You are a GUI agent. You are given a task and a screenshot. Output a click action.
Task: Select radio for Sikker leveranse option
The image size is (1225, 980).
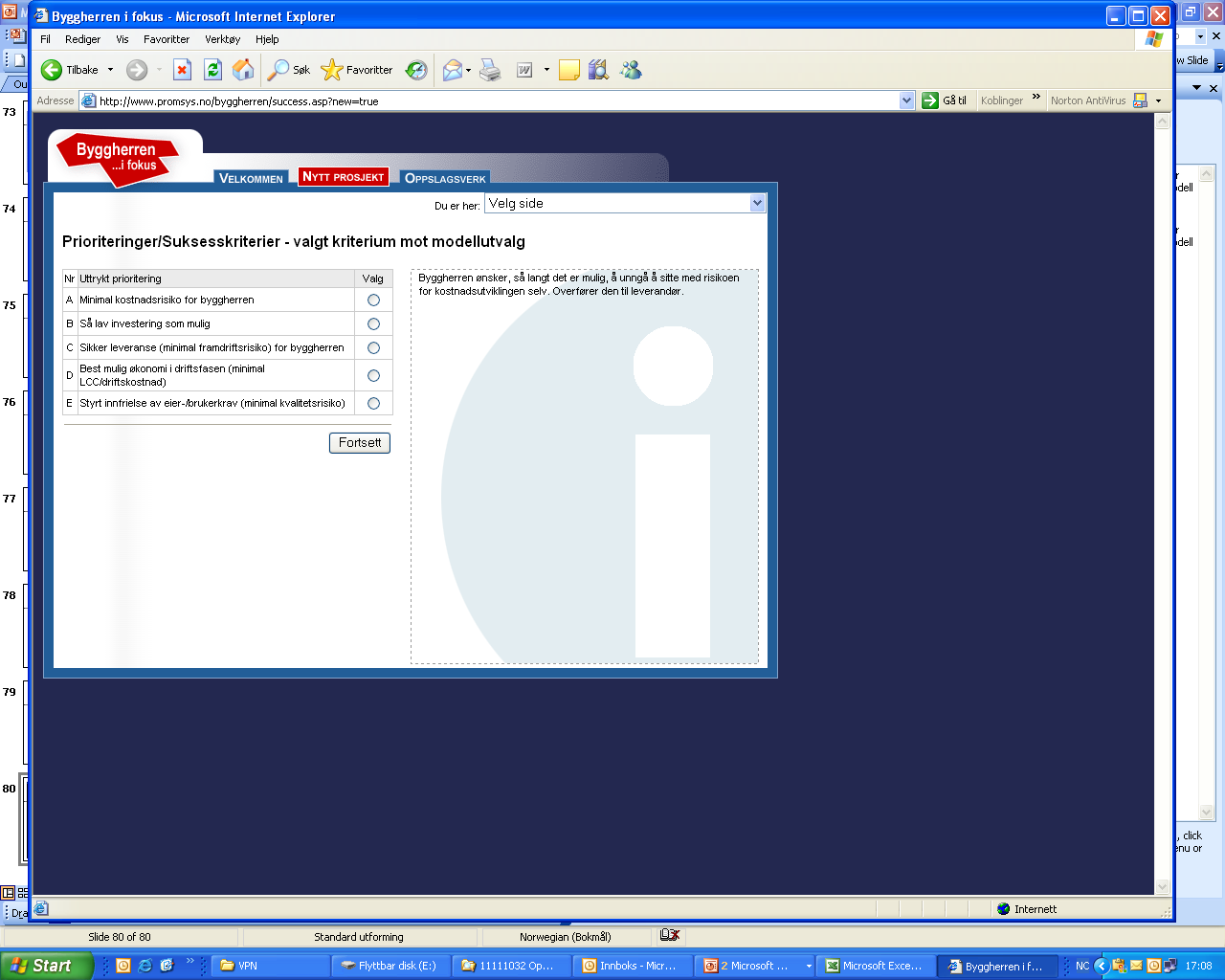[373, 348]
